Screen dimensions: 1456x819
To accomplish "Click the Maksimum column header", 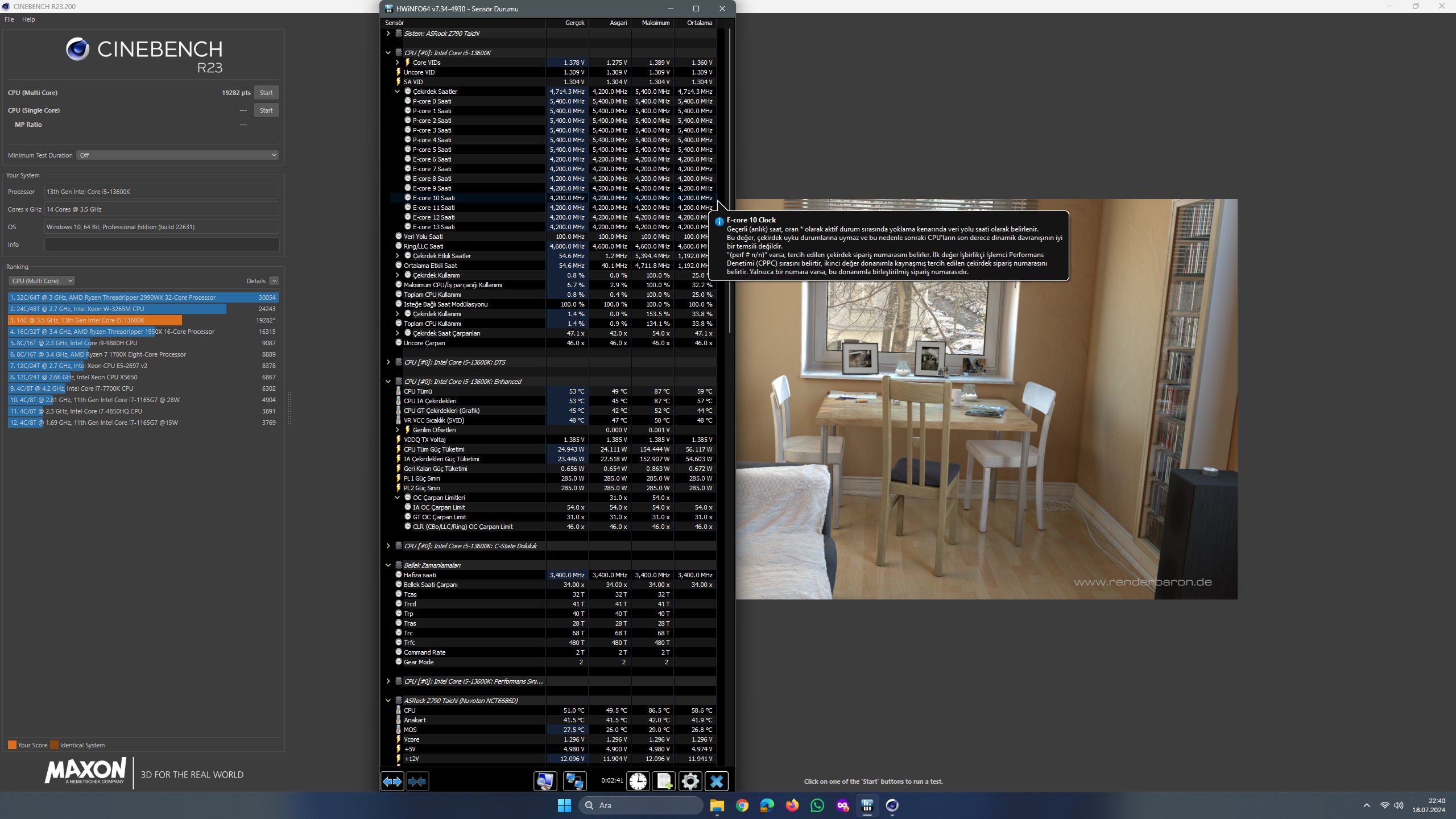I will (x=652, y=23).
